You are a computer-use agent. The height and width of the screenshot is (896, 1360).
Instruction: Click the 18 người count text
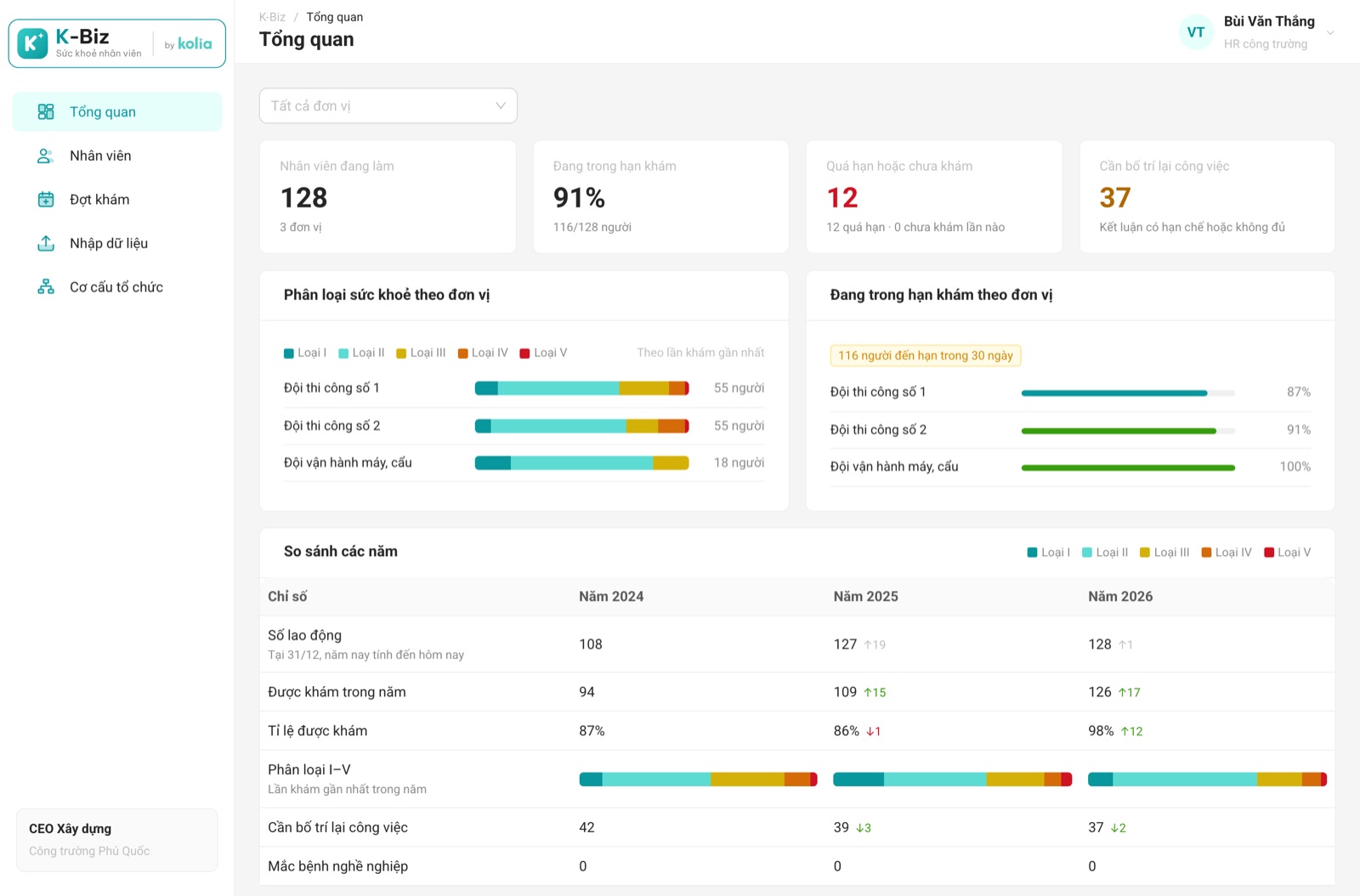[739, 462]
